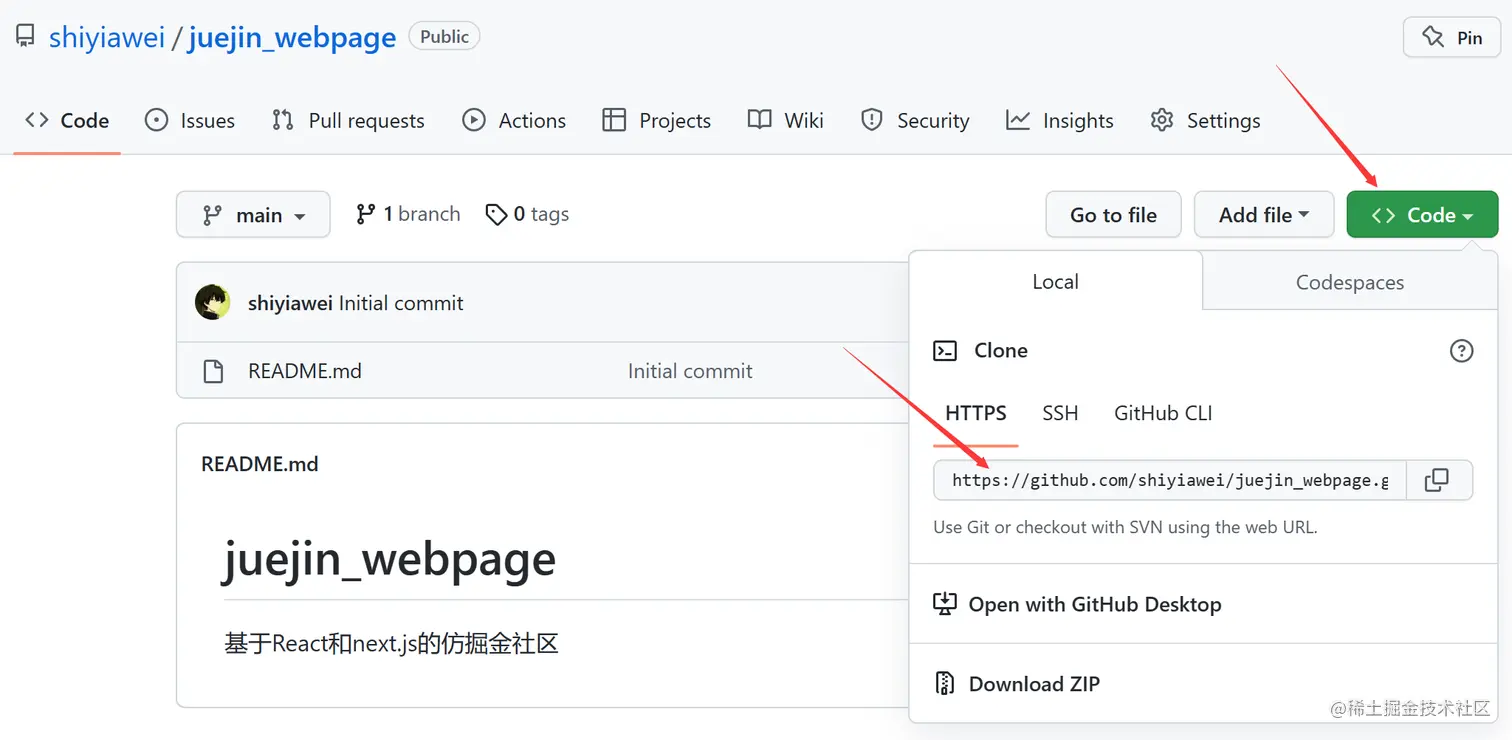Click the README.md header above the preview
This screenshot has width=1512, height=740.
point(260,464)
